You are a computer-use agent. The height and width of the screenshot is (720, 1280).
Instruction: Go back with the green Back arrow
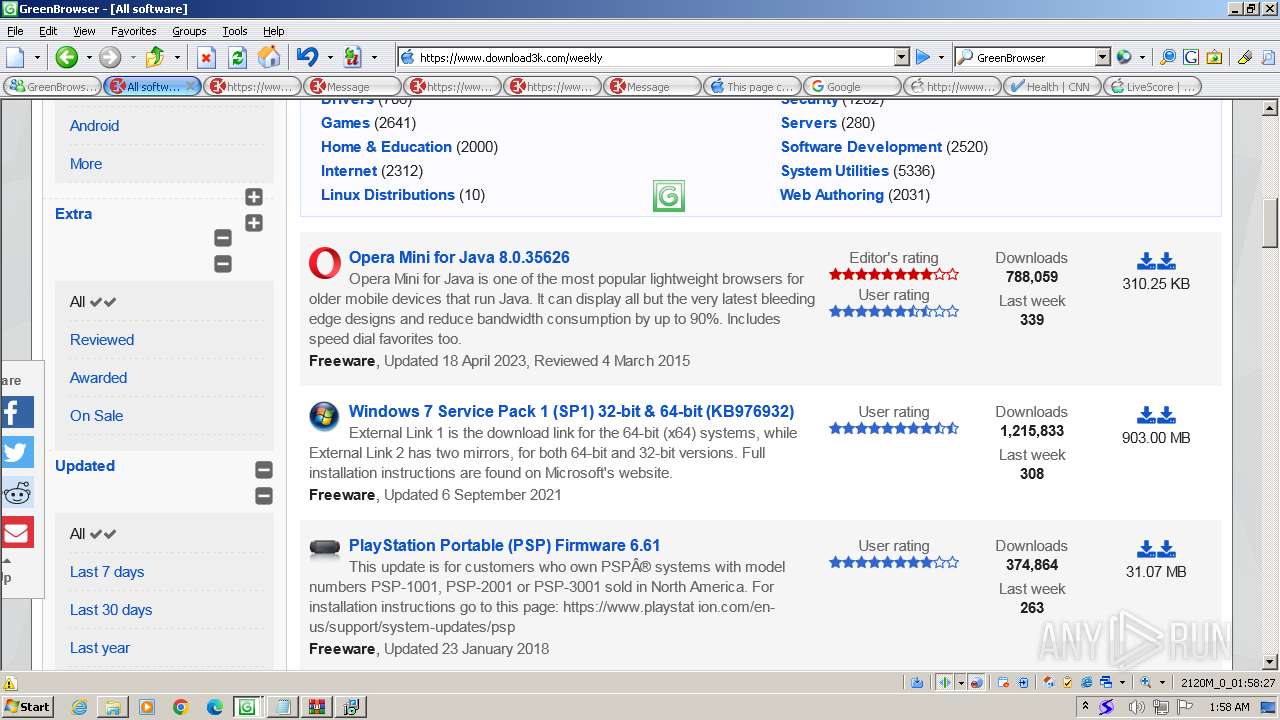(66, 57)
